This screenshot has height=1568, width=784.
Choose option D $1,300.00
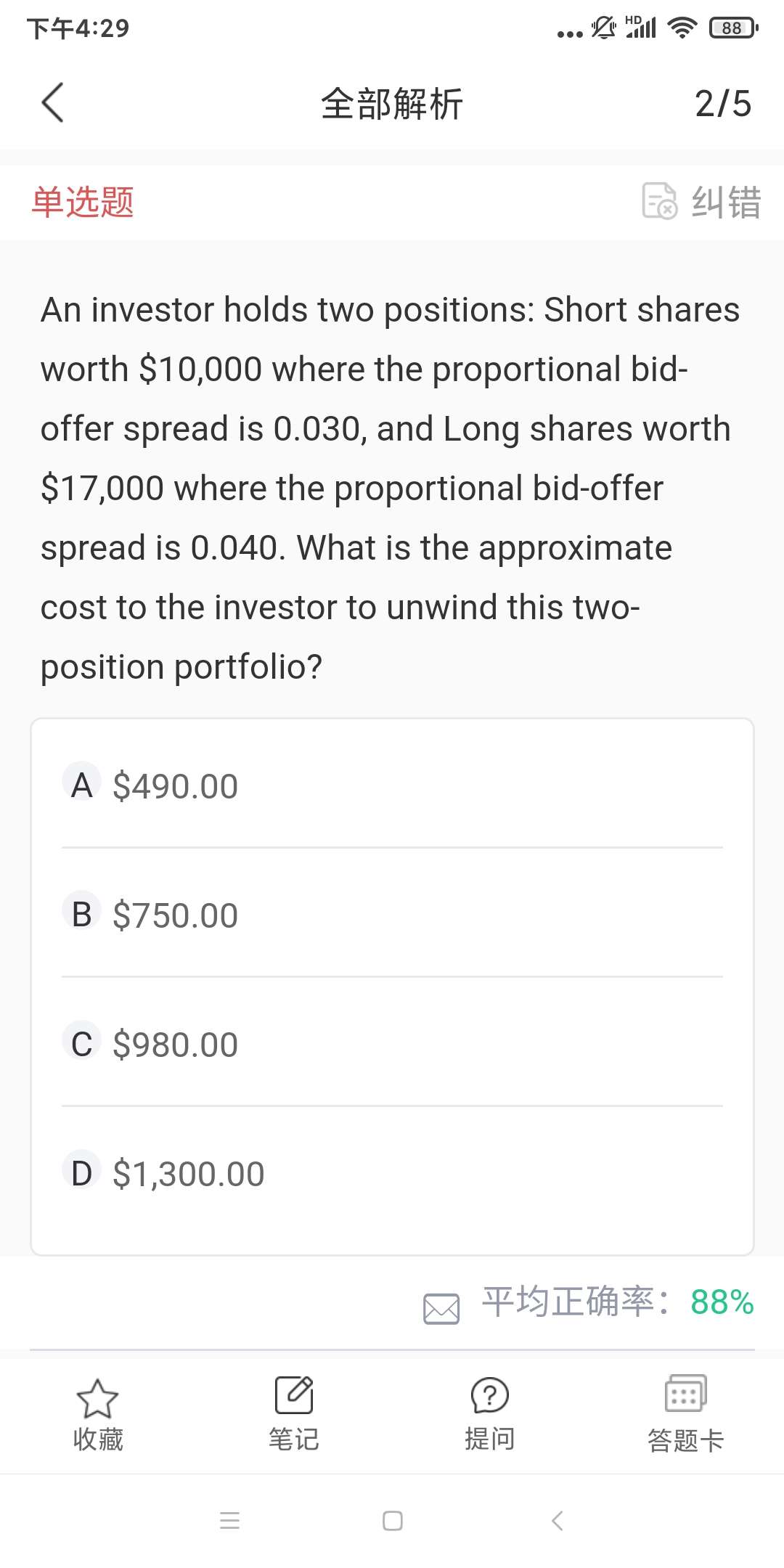click(189, 1173)
